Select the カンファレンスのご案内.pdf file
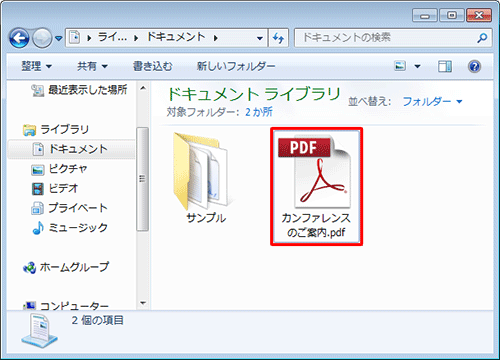Image resolution: width=500 pixels, height=360 pixels. (x=316, y=187)
